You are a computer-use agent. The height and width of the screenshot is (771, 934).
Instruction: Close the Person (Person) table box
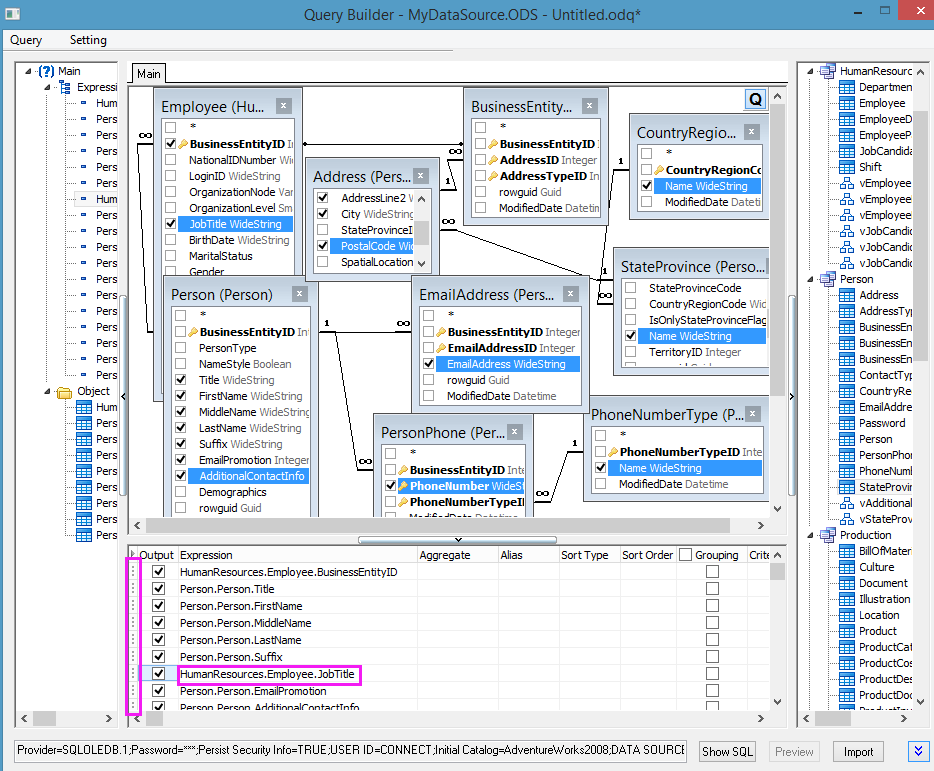(x=300, y=294)
